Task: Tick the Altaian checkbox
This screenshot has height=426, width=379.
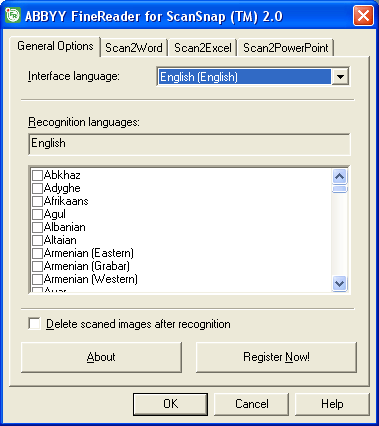Action: pos(37,240)
